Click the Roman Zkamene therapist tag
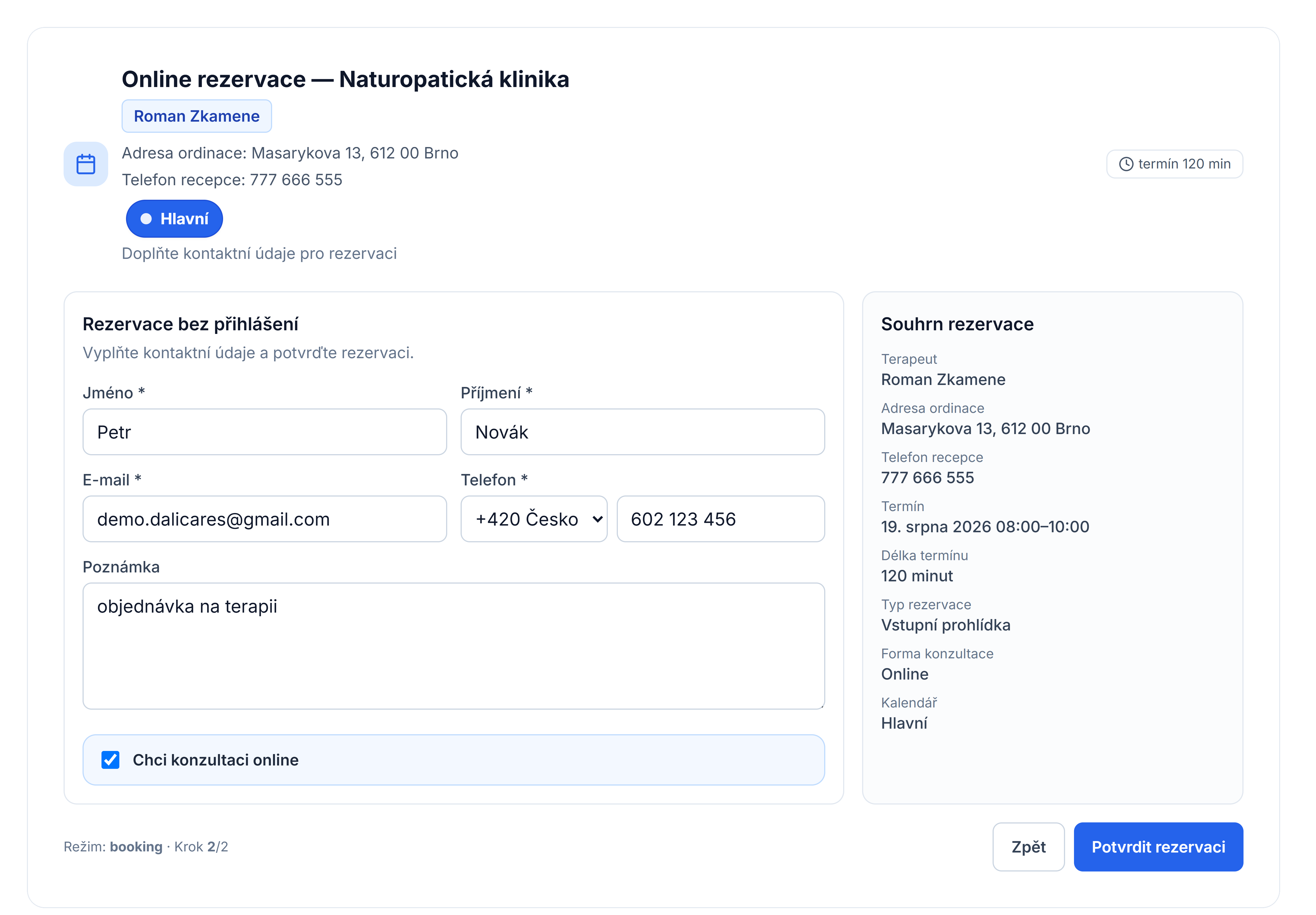Screen dimensions: 1316x915 click(197, 116)
